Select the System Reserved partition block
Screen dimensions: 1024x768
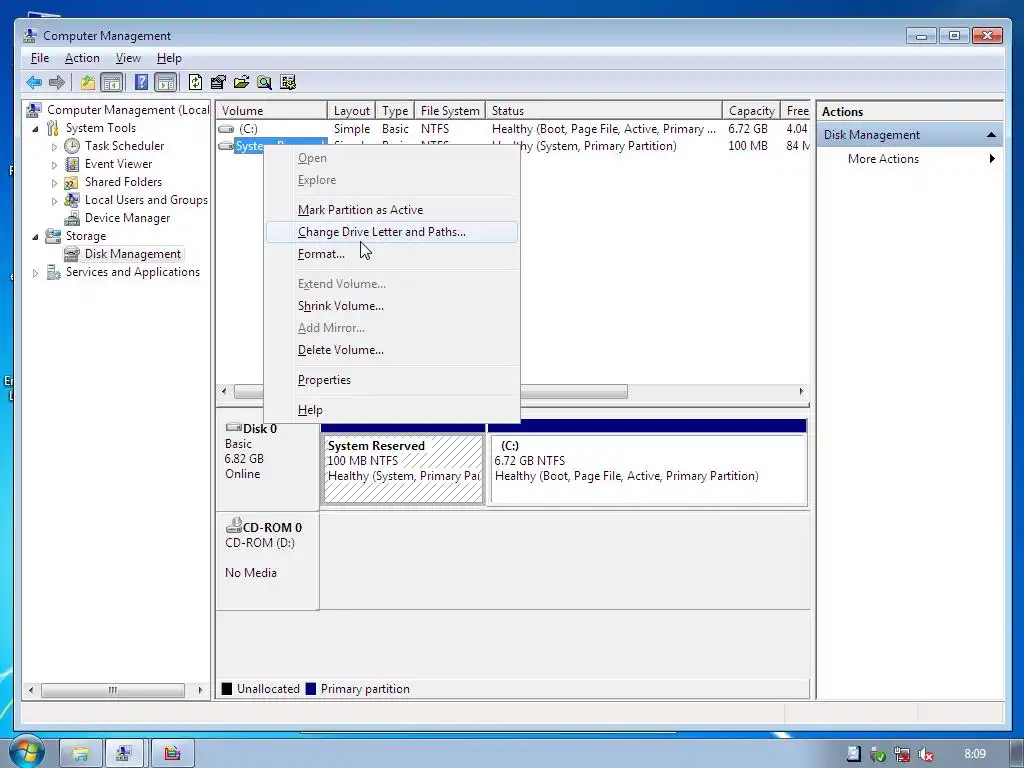403,470
